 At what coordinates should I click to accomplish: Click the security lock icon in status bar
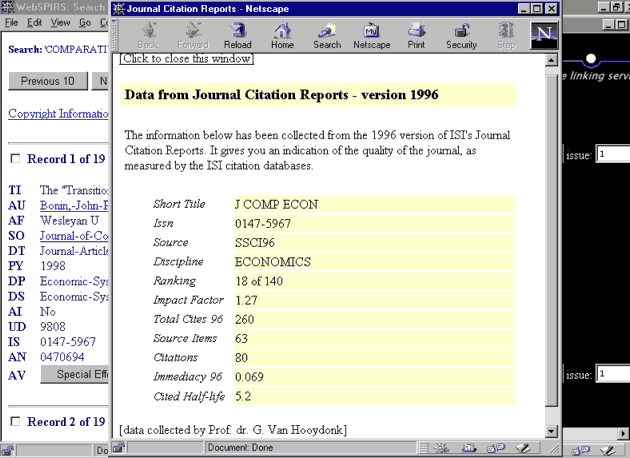(119, 448)
